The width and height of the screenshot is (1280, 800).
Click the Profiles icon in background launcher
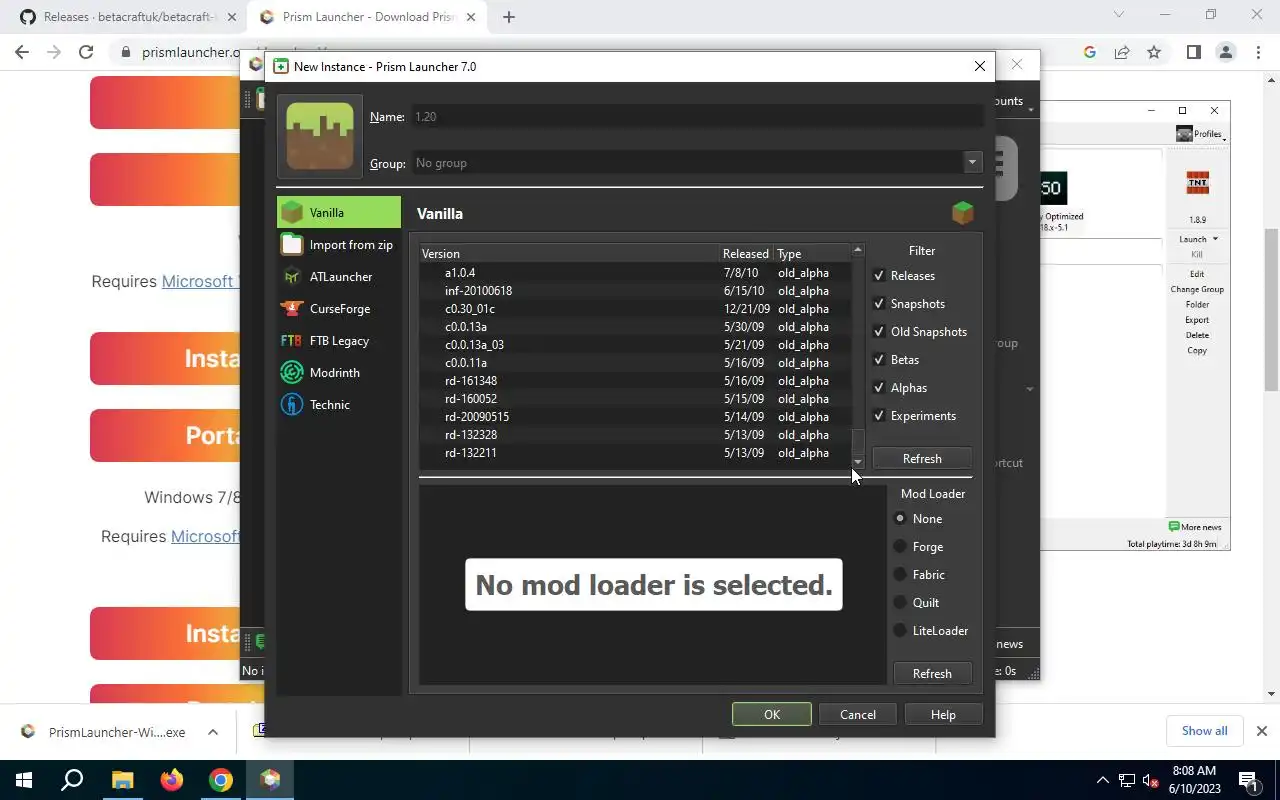[x=1185, y=133]
